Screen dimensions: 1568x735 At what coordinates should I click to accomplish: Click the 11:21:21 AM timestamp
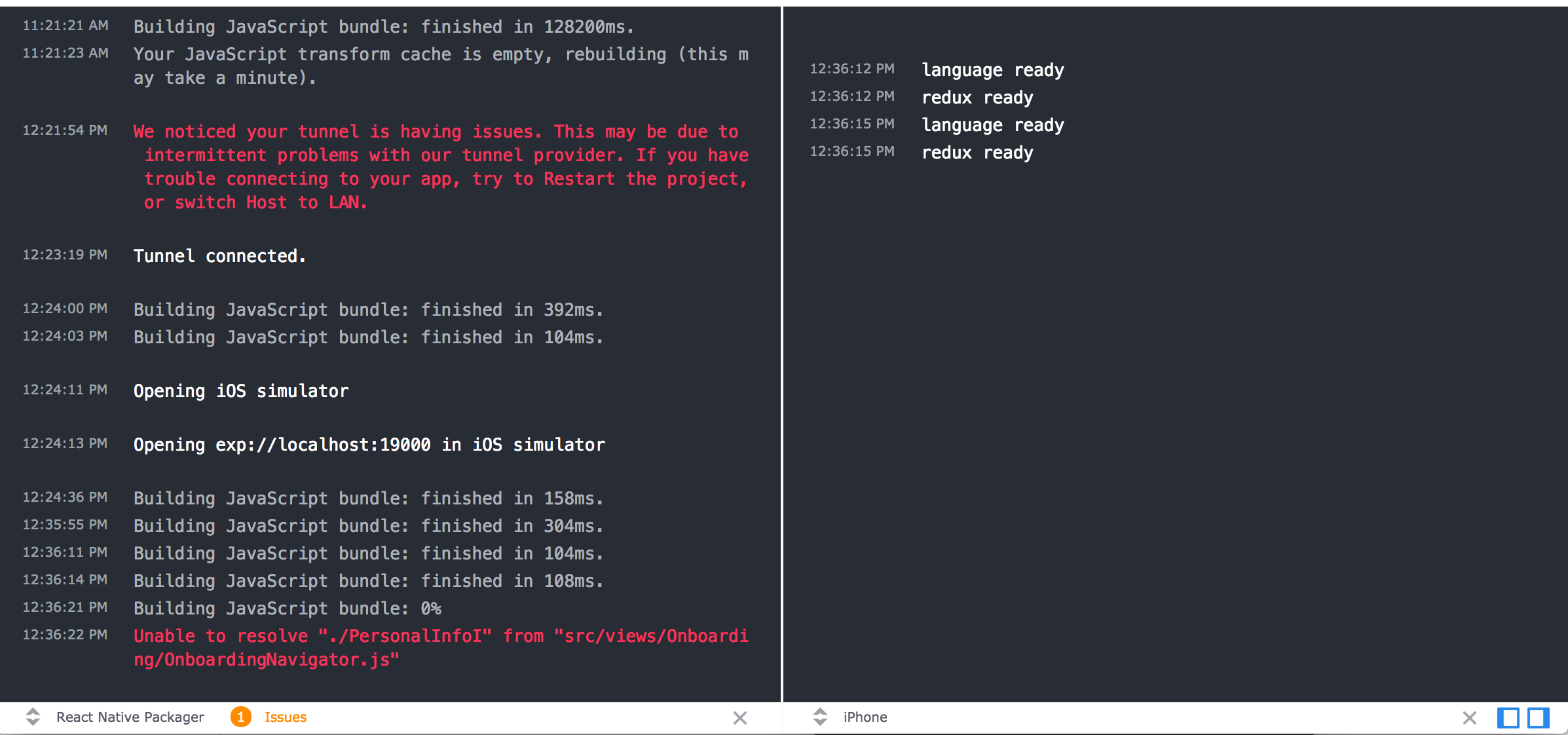(x=65, y=26)
